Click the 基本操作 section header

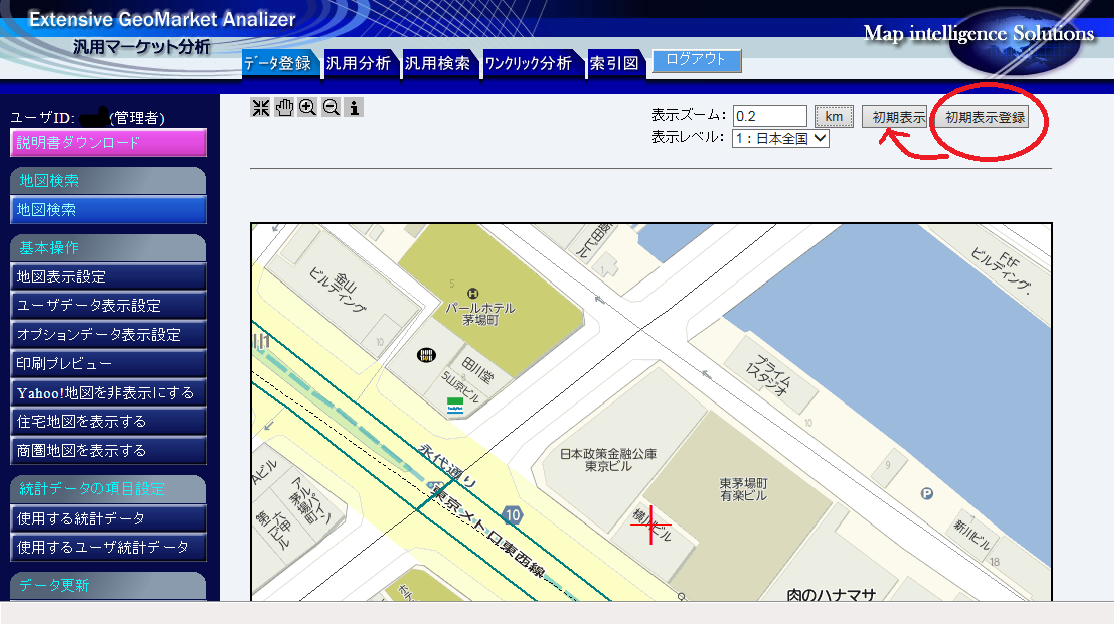click(x=109, y=247)
